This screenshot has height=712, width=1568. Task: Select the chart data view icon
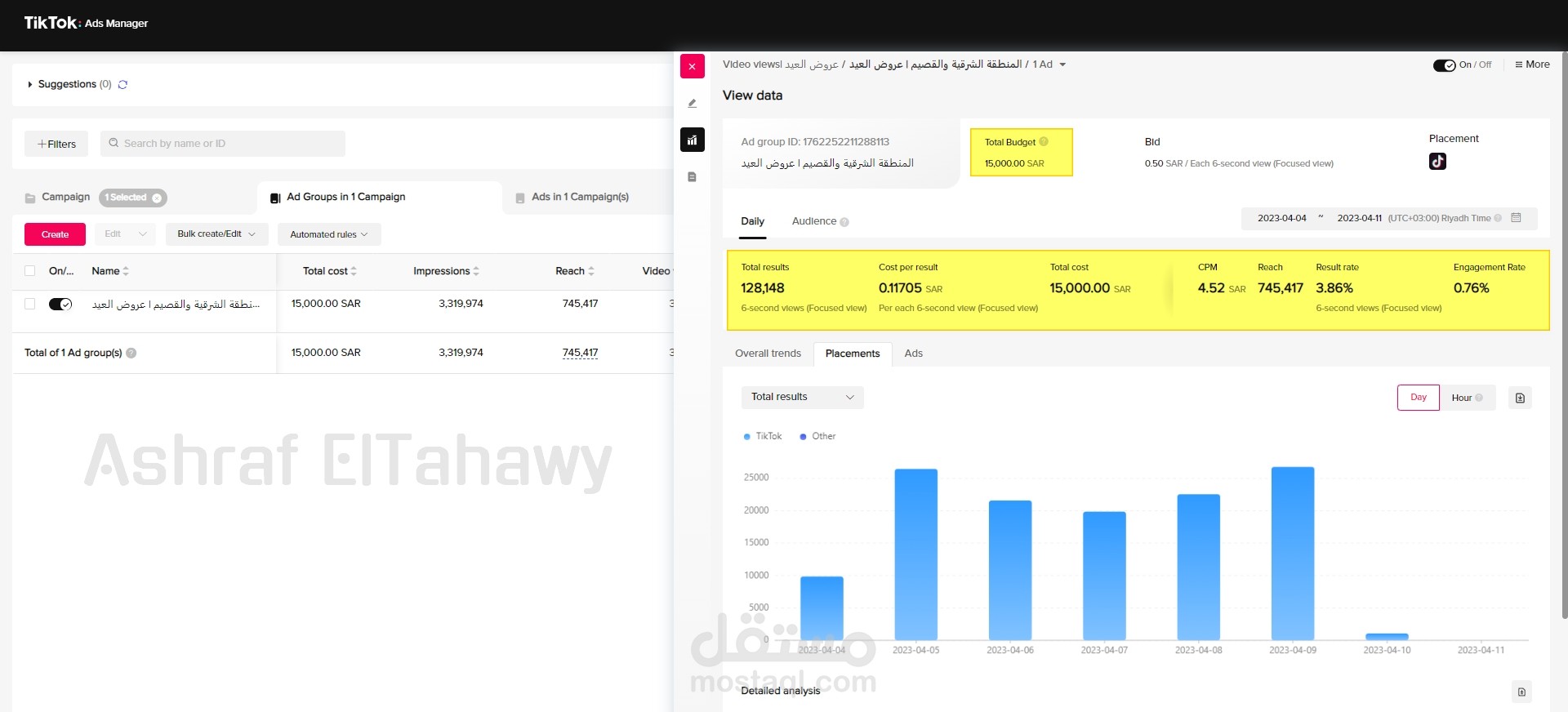click(692, 140)
